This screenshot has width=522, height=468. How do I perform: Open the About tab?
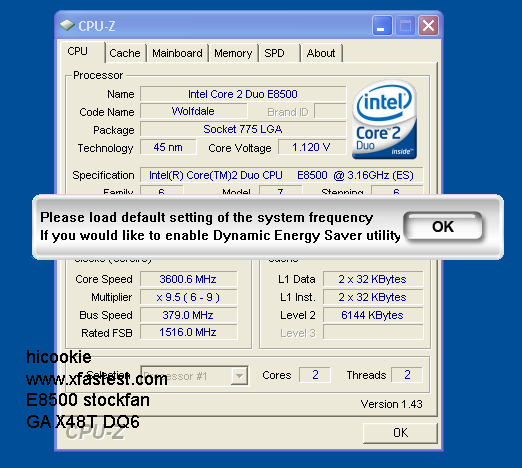point(321,53)
